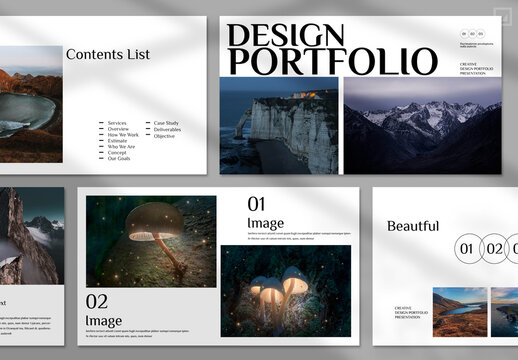Click the word 'PORTFOLIO' in the title
The height and width of the screenshot is (360, 518).
pos(333,62)
